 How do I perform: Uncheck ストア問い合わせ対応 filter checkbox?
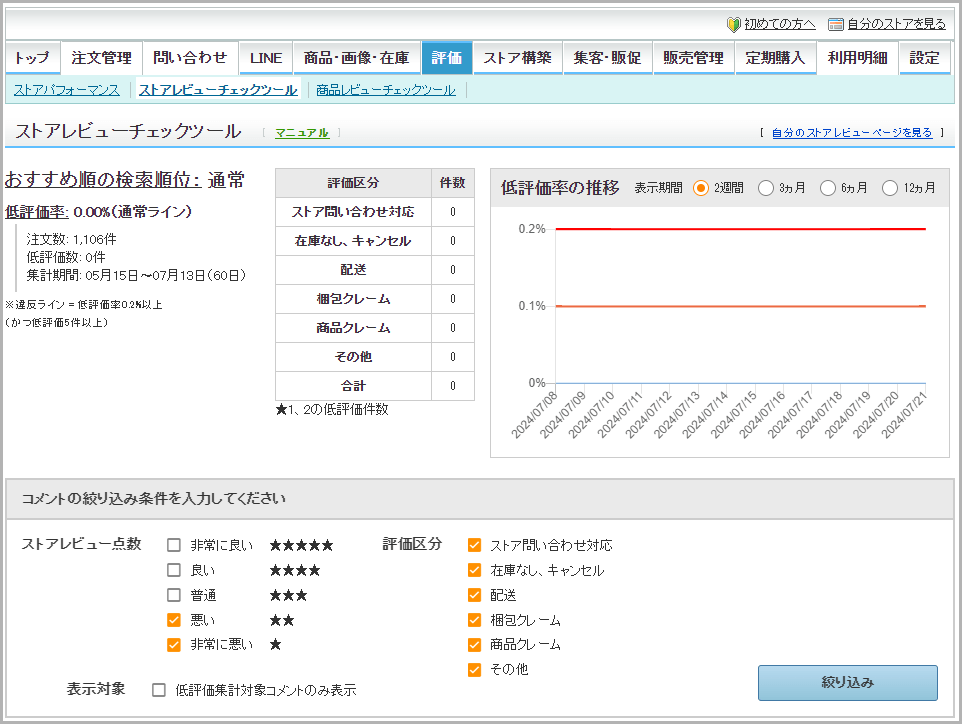point(474,545)
